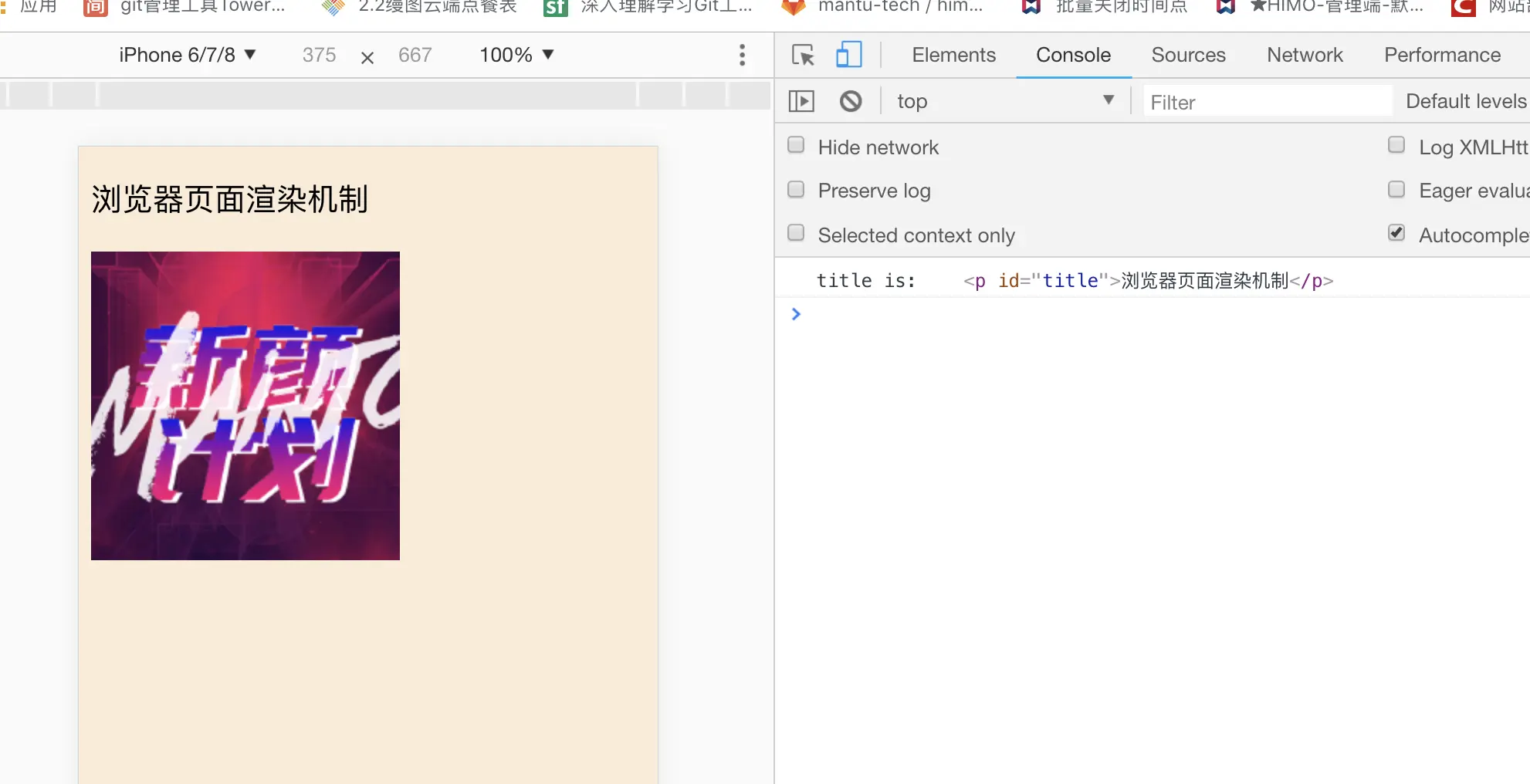Click the red C site bookmark icon
Viewport: 1530px width, 784px height.
point(1464,7)
